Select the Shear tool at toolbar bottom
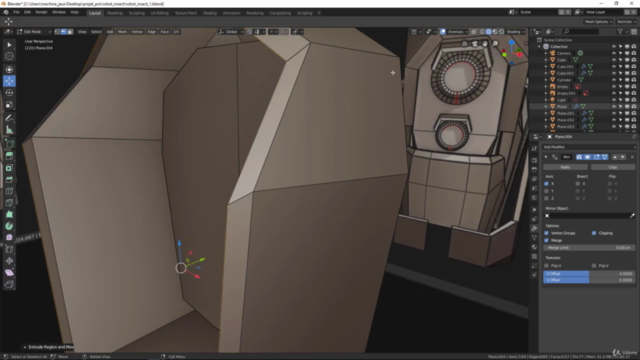 9,273
